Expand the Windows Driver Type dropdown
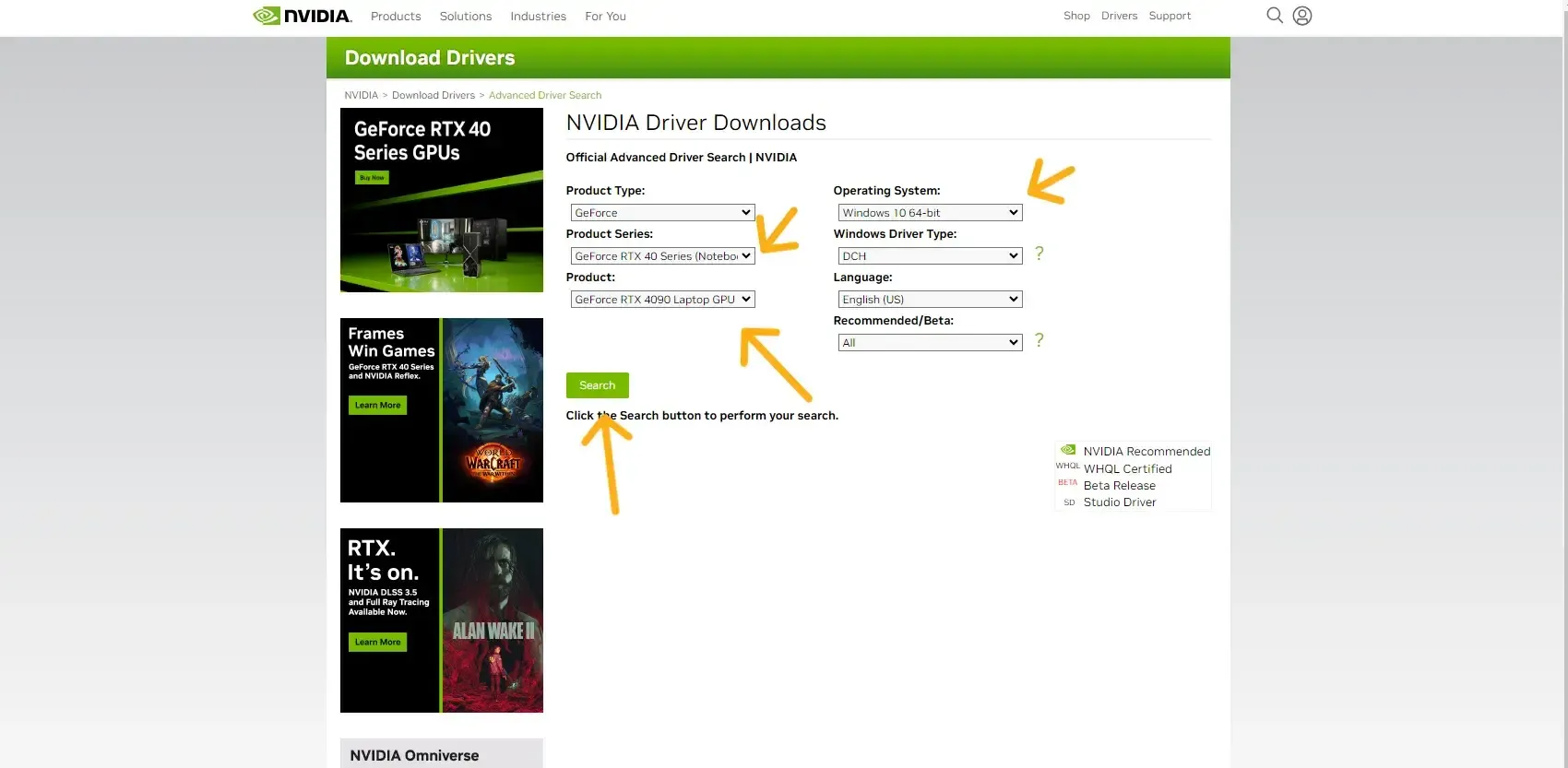Screen dimensions: 1568x768 (x=930, y=256)
